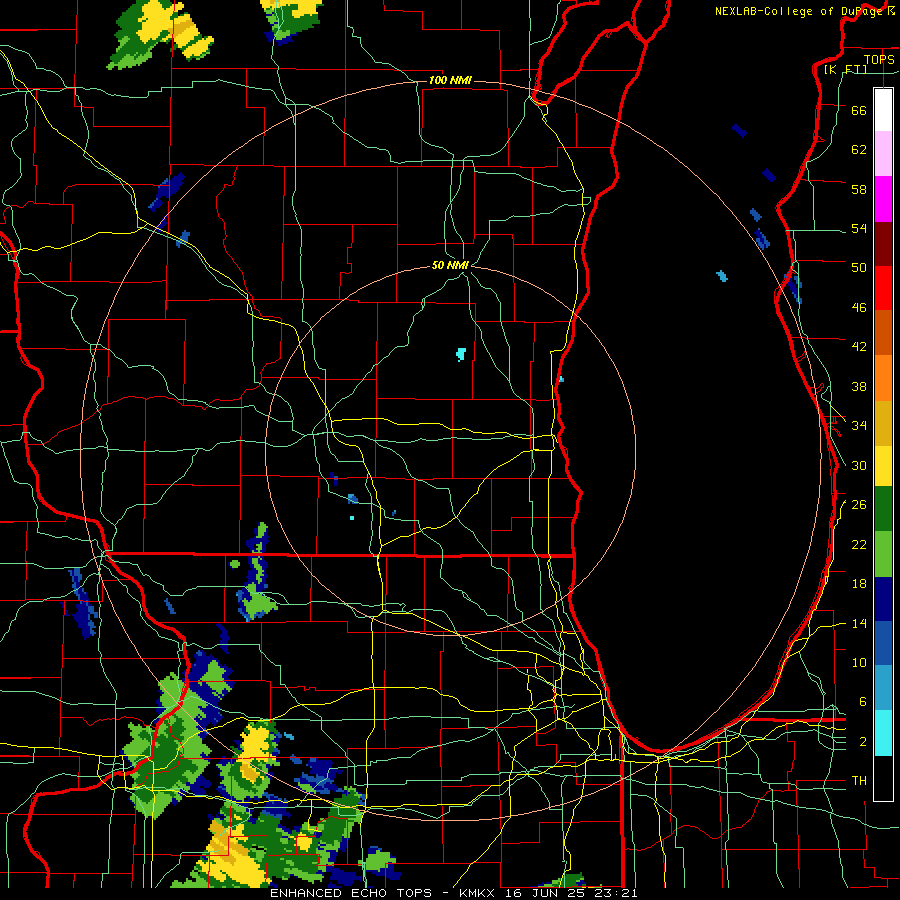Image resolution: width=900 pixels, height=900 pixels.
Task: Click the '42' legend value label
Action: click(859, 347)
